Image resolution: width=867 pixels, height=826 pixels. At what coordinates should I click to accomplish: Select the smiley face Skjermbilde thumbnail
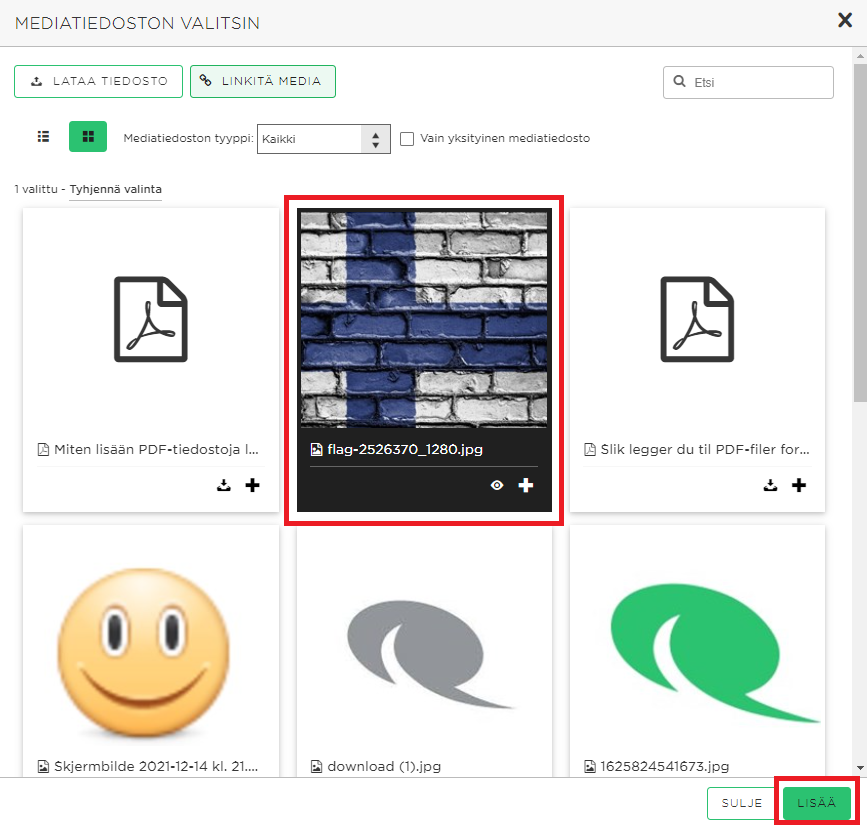[x=144, y=652]
